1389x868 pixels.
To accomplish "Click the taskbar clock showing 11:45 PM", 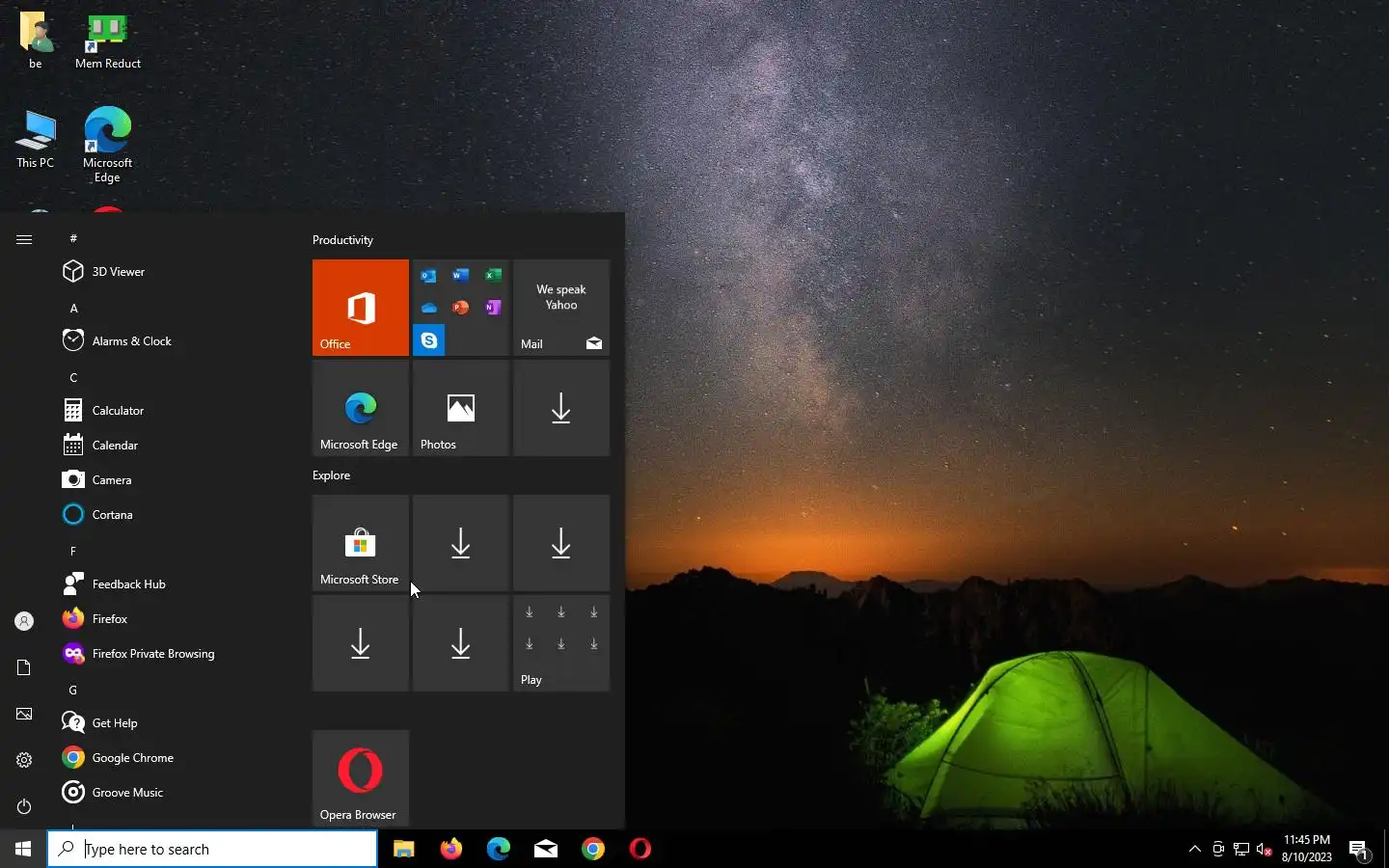I will pyautogui.click(x=1306, y=849).
